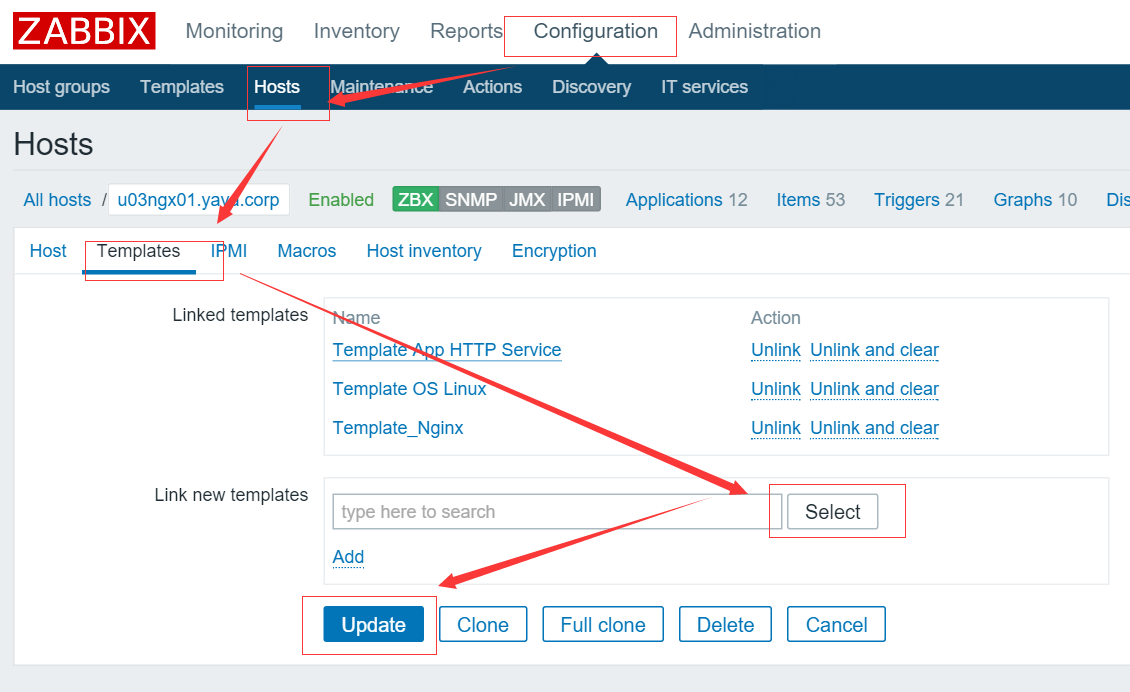Image resolution: width=1130 pixels, height=692 pixels.
Task: Click the ZABBIX logo
Action: [x=84, y=31]
